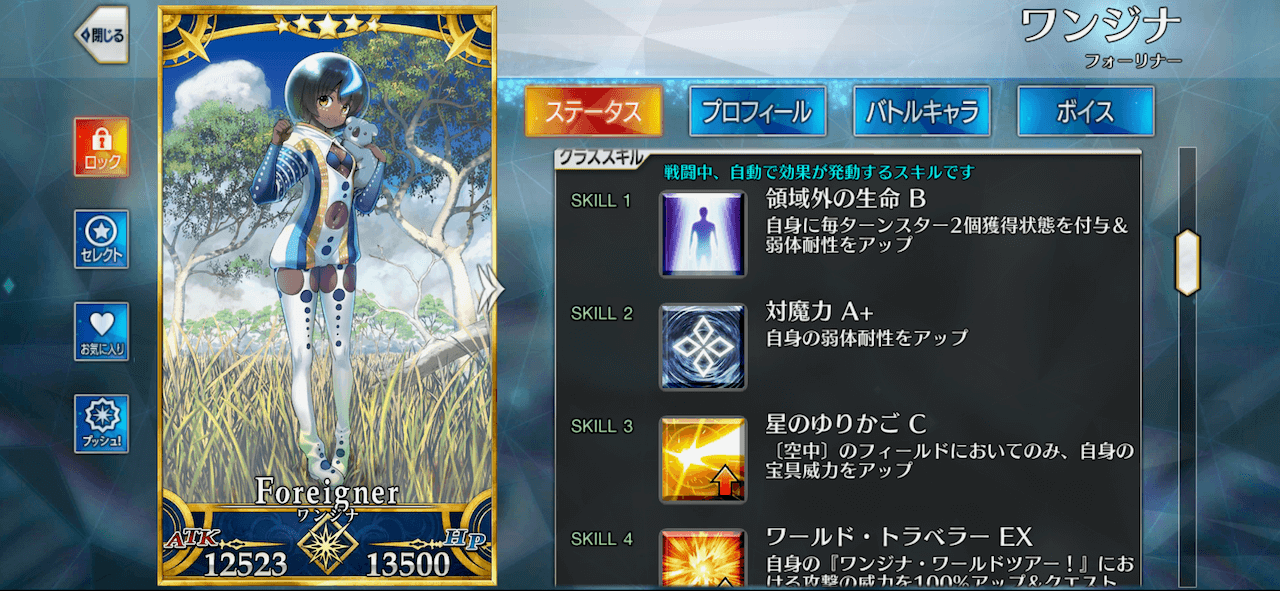Click the プッシュ! push icon
The height and width of the screenshot is (591, 1280).
[102, 423]
